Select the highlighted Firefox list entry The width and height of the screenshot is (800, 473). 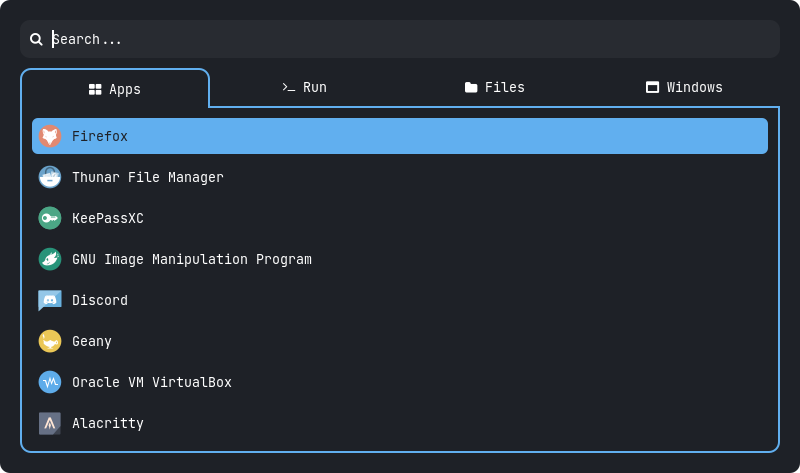[x=400, y=136]
